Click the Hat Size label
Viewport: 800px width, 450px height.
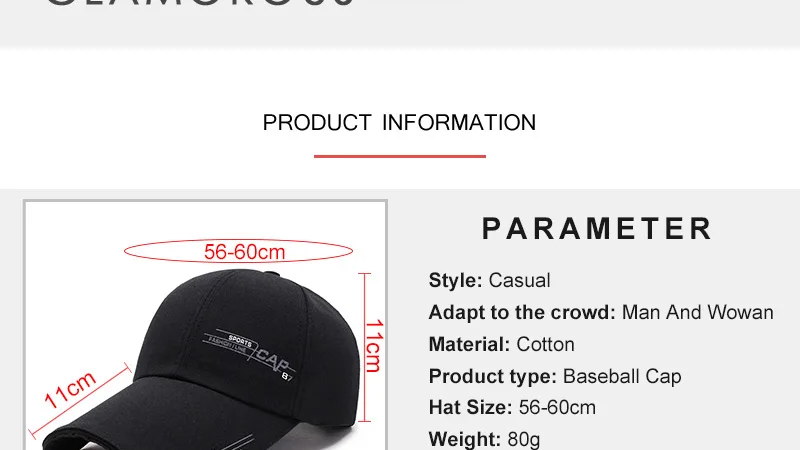tap(470, 408)
